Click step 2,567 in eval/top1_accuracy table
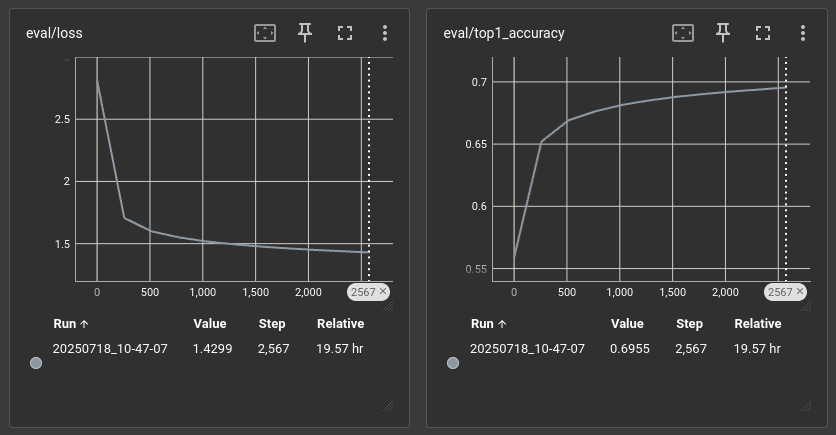The height and width of the screenshot is (435, 836). (691, 349)
